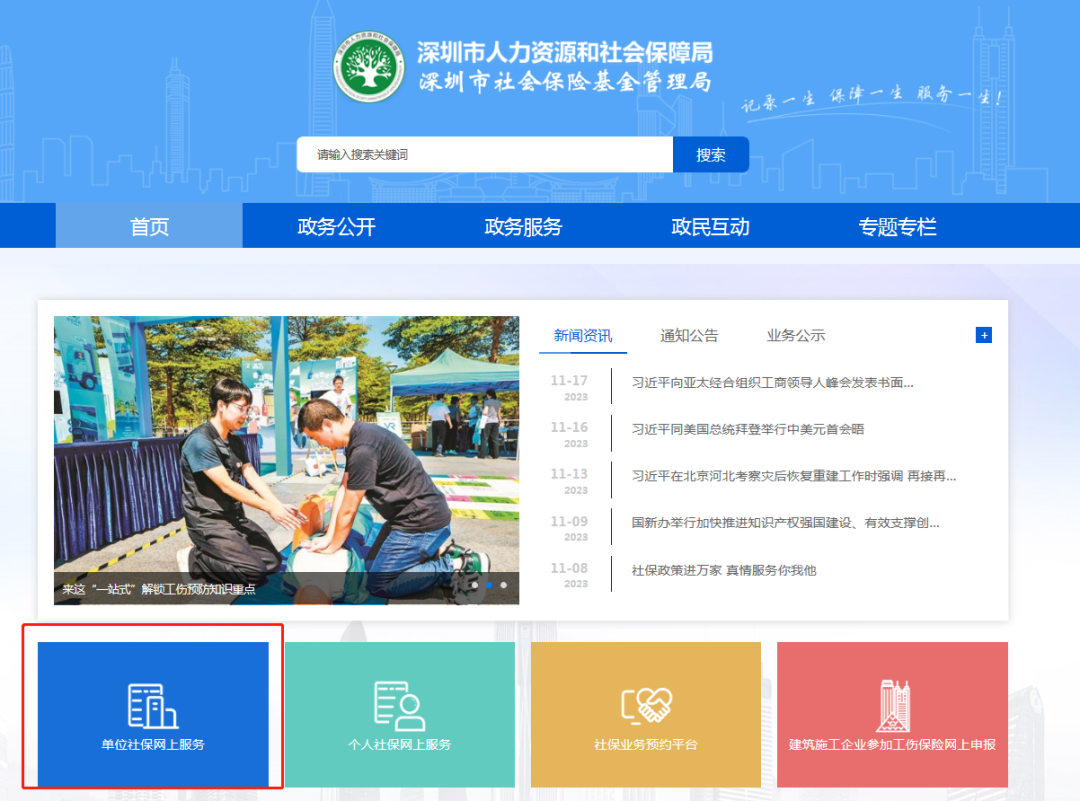Select the last white carousel dot
The width and height of the screenshot is (1080, 801).
[x=504, y=585]
